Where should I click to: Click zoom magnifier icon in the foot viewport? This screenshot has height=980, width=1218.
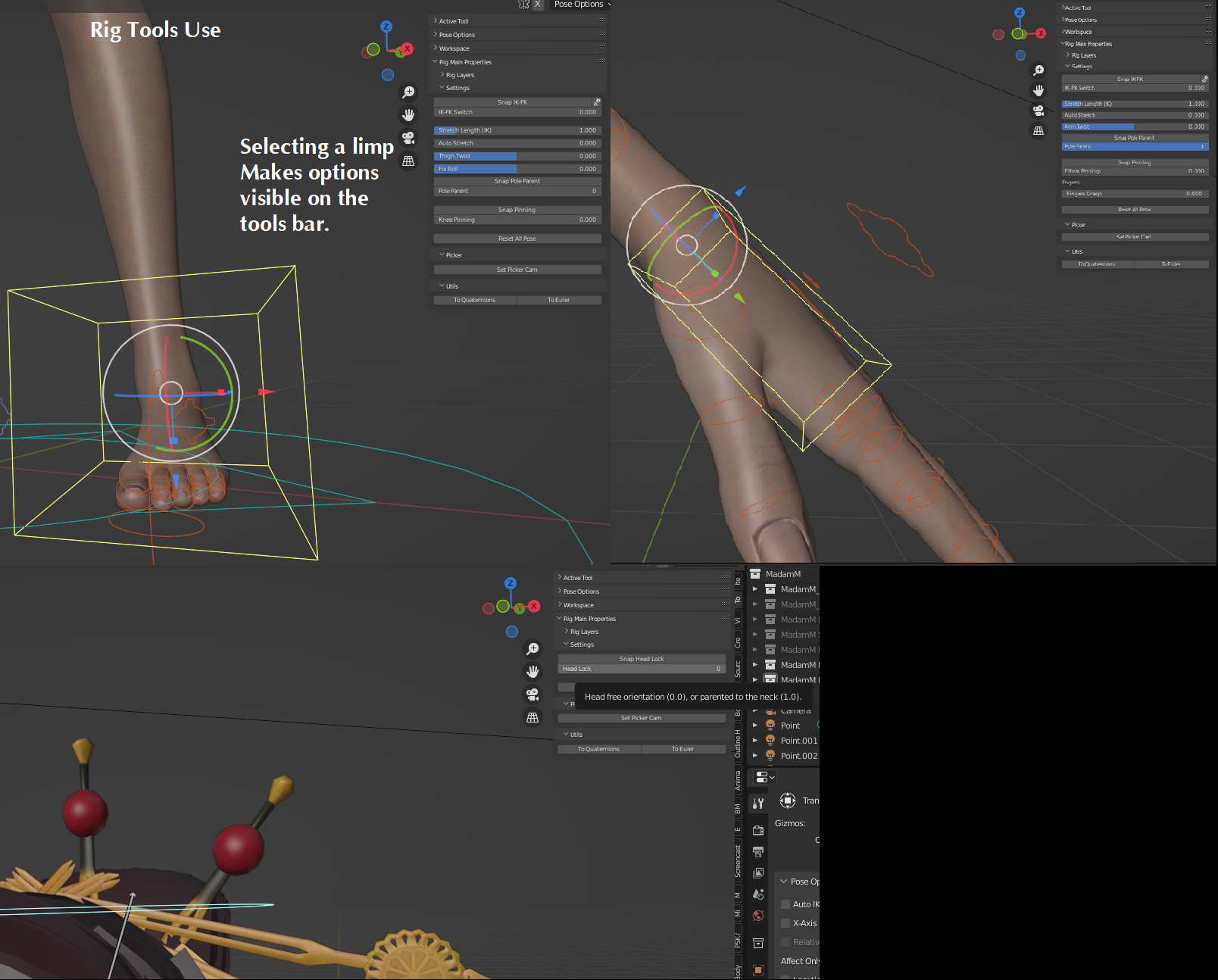408,92
